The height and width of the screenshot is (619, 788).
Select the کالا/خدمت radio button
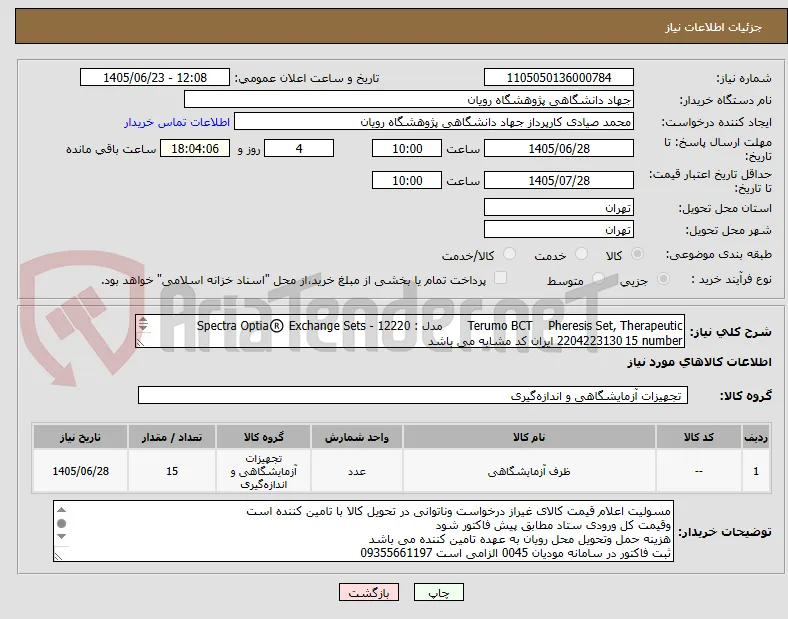(510, 254)
